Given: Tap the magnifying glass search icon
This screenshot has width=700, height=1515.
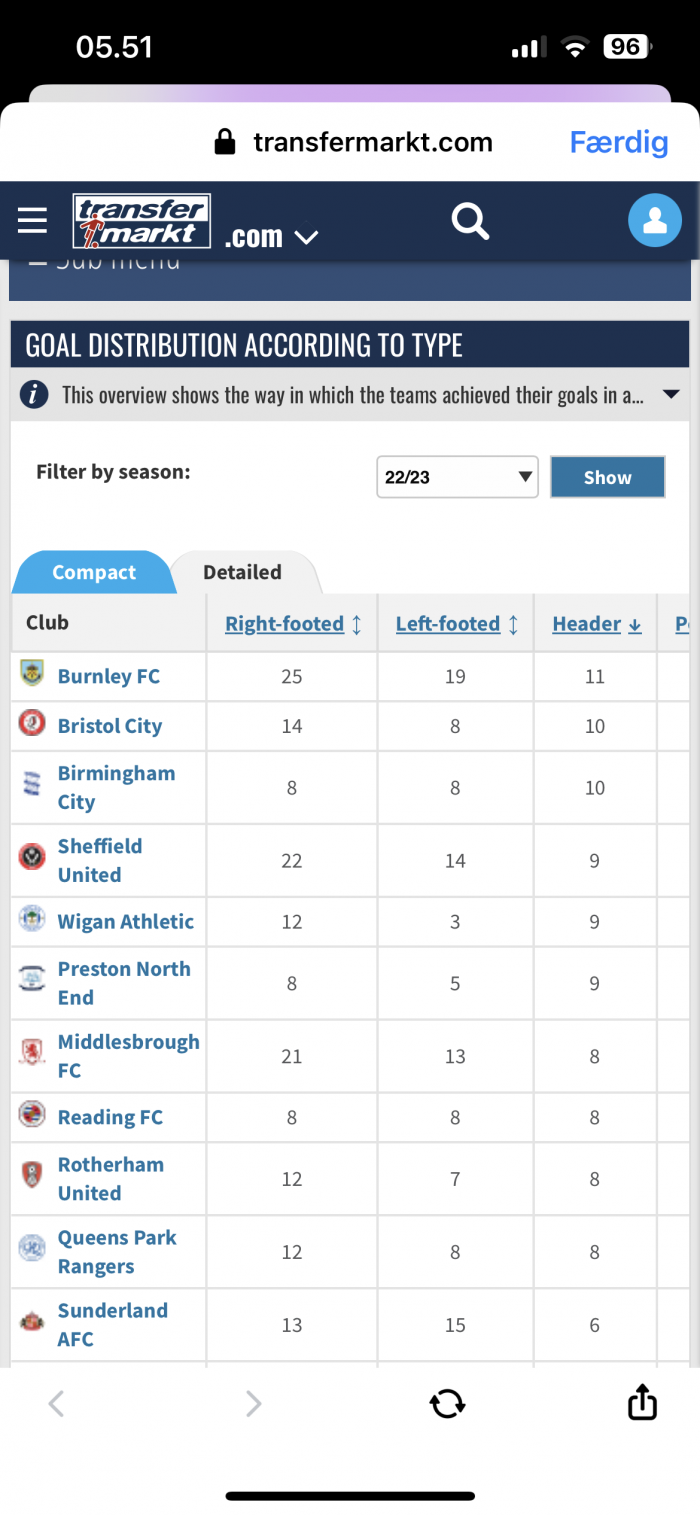Looking at the screenshot, I should coord(470,220).
